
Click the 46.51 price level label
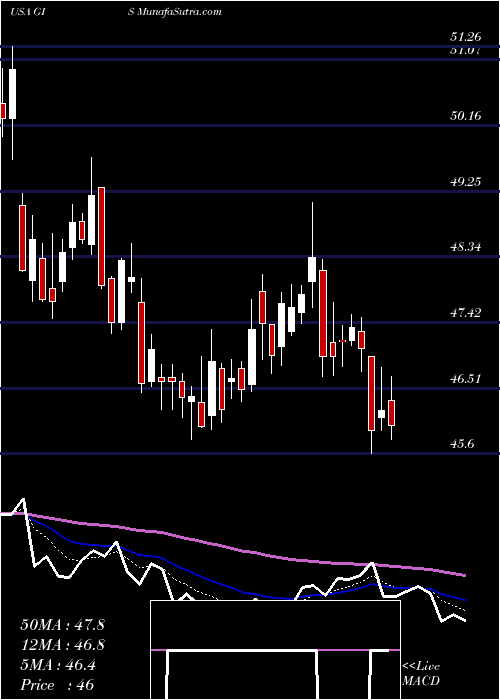pyautogui.click(x=465, y=379)
